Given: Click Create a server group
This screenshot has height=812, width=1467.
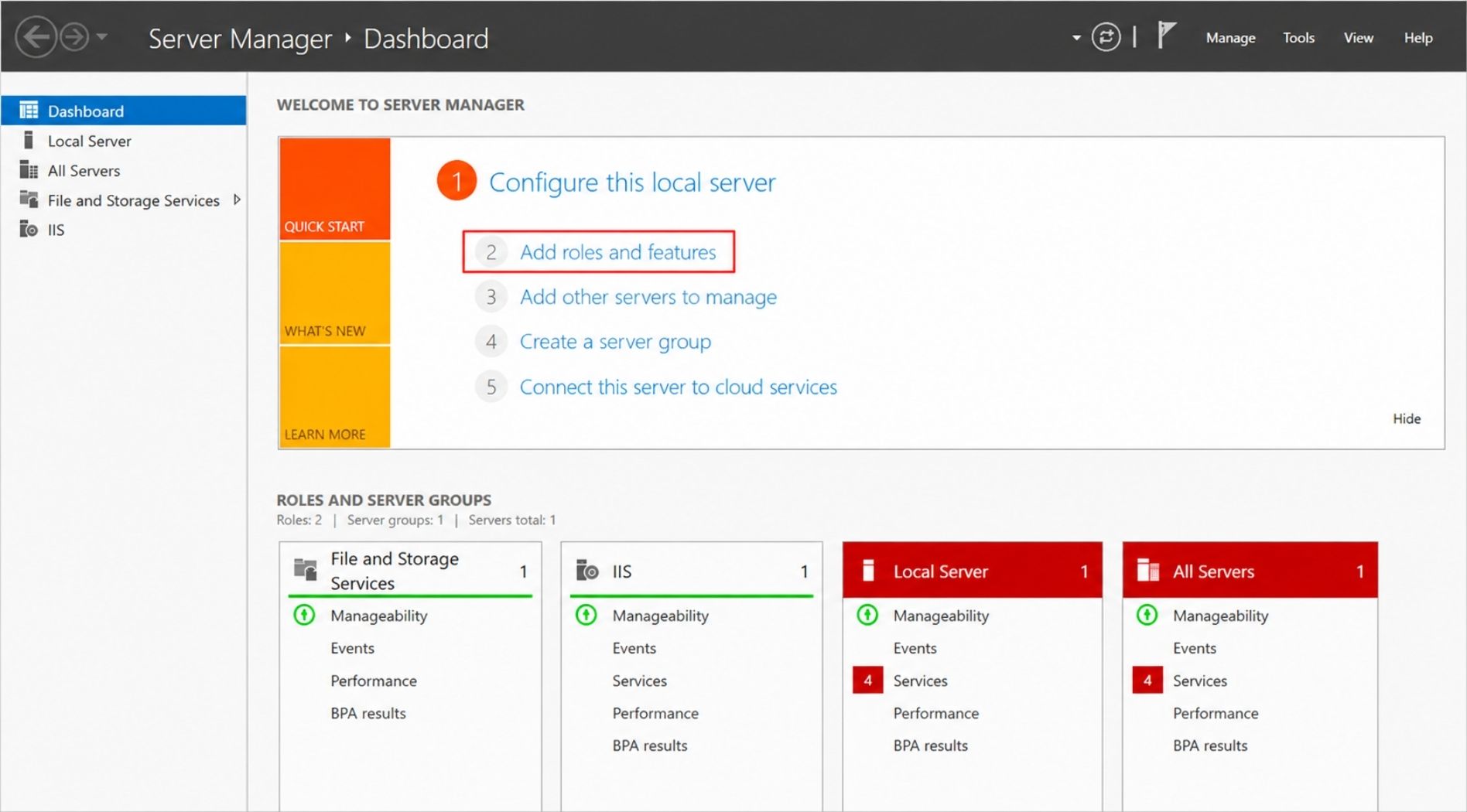Looking at the screenshot, I should [615, 342].
